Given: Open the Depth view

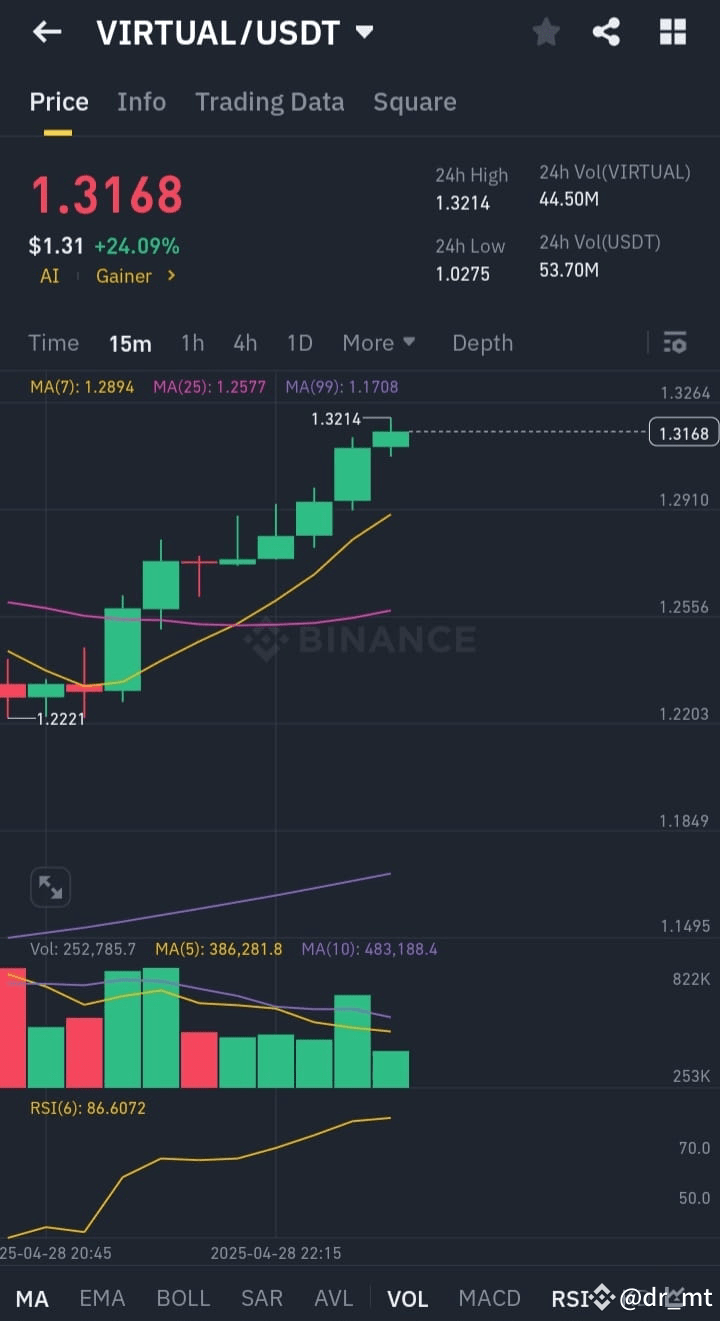Looking at the screenshot, I should tap(482, 343).
